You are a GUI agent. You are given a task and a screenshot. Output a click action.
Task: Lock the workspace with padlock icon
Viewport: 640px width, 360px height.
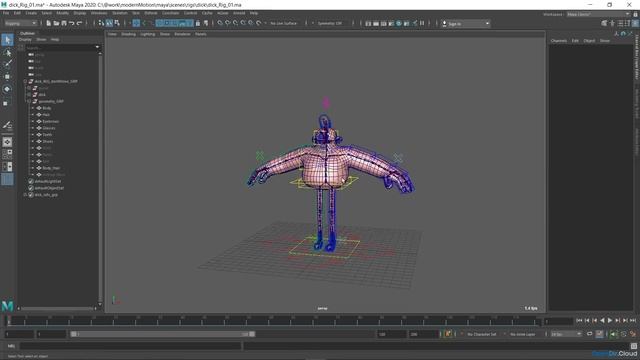point(635,14)
